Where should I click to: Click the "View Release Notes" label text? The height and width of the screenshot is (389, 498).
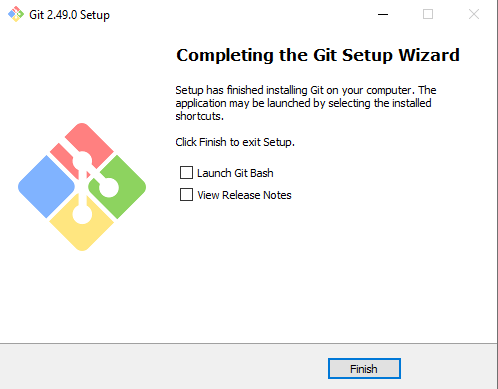tap(244, 195)
